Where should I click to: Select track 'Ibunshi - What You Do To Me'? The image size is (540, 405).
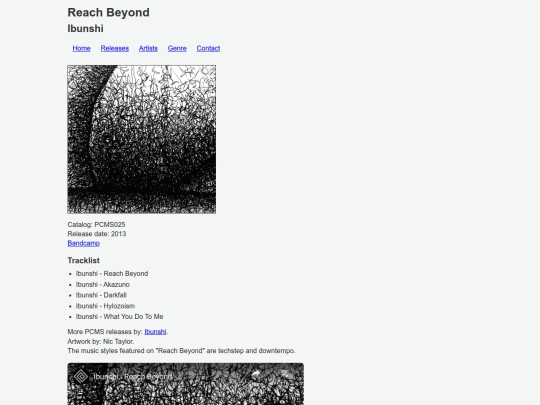pos(120,316)
